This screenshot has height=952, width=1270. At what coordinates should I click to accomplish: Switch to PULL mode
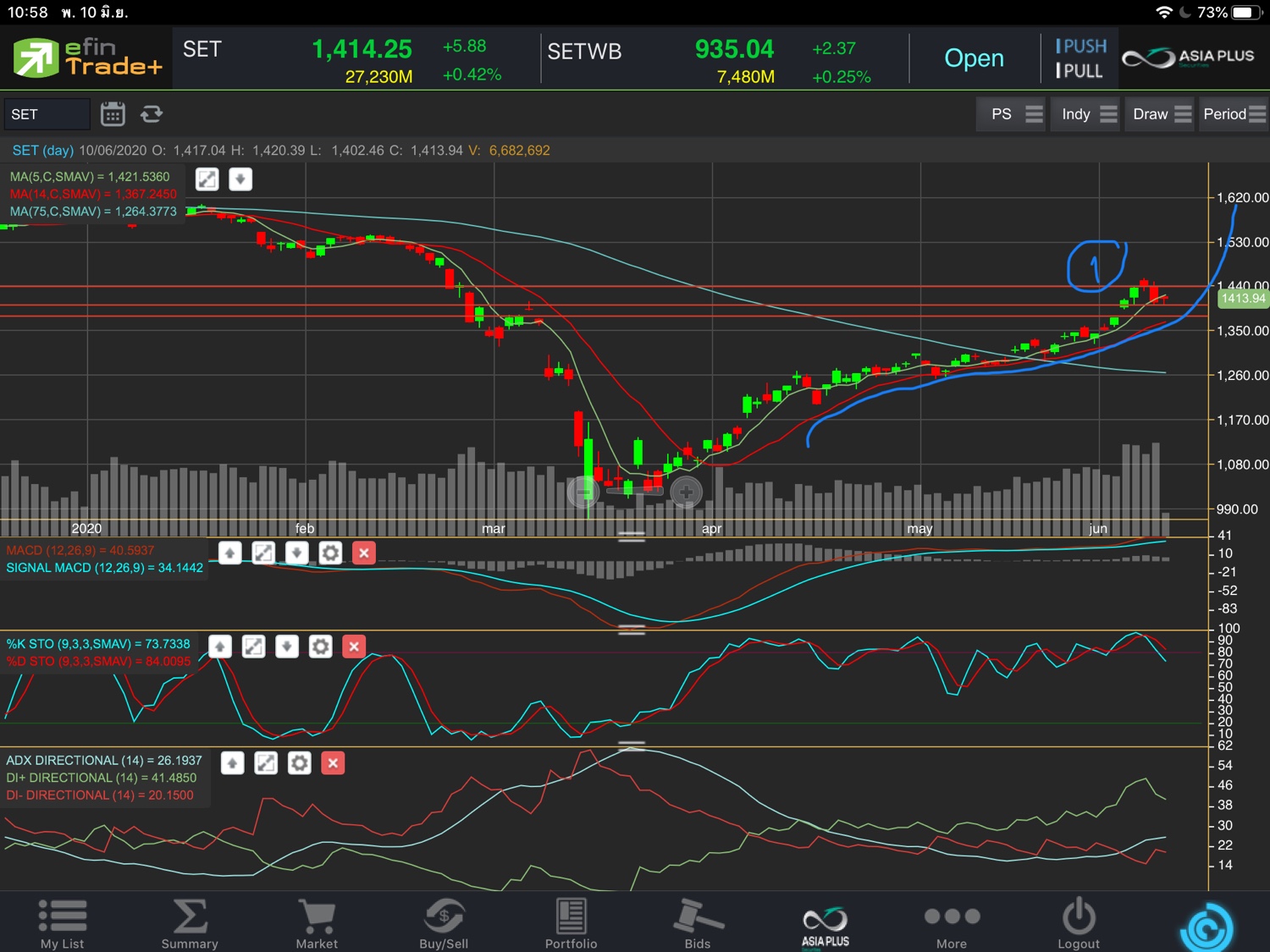(1080, 71)
